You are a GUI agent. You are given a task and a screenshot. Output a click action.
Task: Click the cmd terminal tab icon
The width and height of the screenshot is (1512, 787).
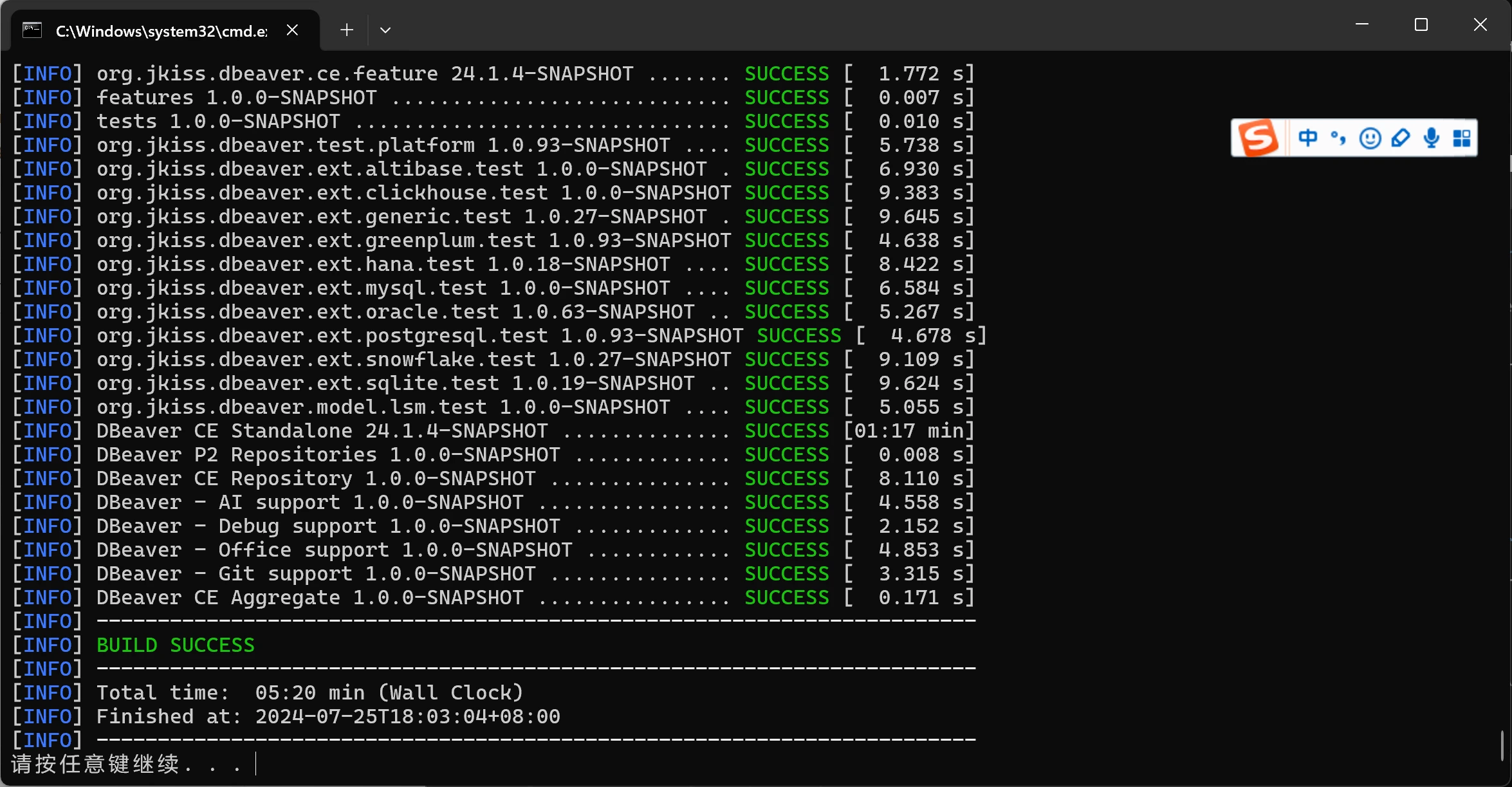point(32,30)
